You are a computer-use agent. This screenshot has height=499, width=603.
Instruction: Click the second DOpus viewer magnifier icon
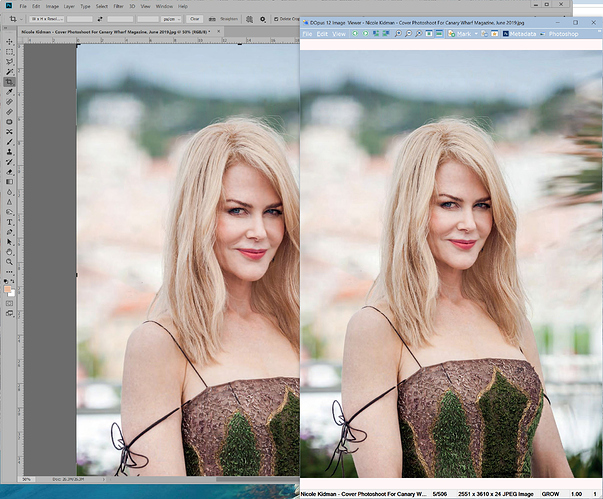tap(408, 34)
